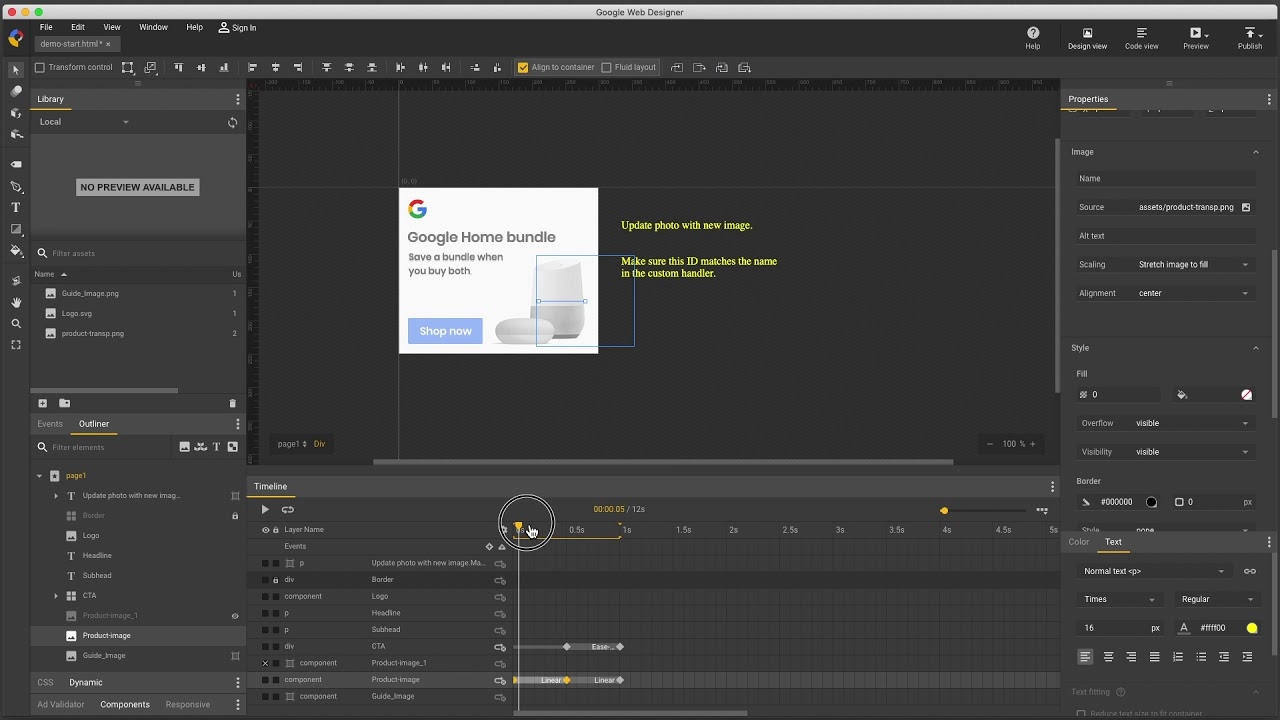Select the Hand pan tool
This screenshot has height=720, width=1280.
(15, 302)
